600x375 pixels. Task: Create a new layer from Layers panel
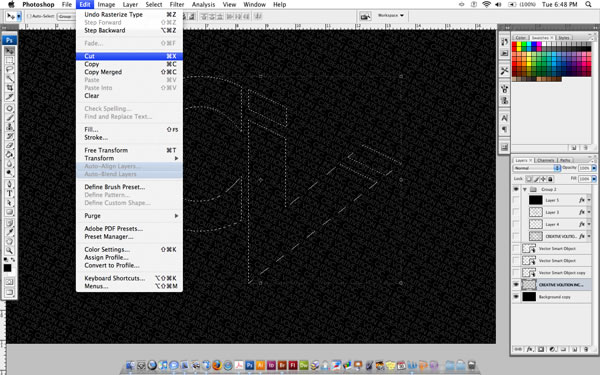point(575,349)
